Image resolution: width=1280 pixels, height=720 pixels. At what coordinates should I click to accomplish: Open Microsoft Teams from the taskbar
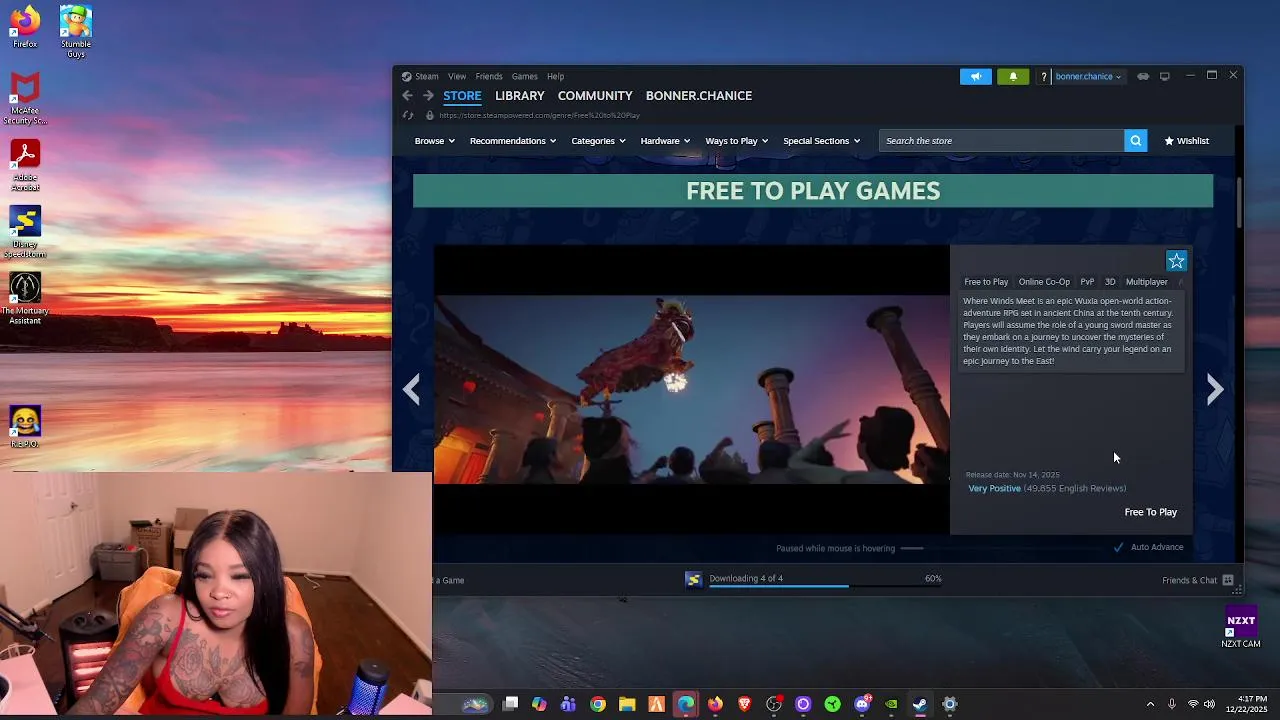pos(568,704)
